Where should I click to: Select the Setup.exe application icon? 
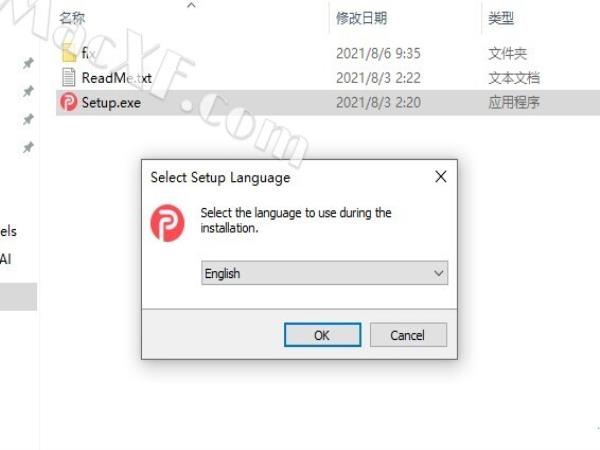(68, 102)
